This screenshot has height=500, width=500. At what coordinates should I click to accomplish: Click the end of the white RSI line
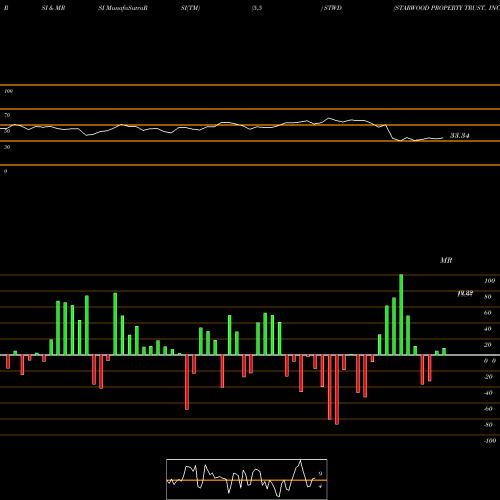point(443,138)
